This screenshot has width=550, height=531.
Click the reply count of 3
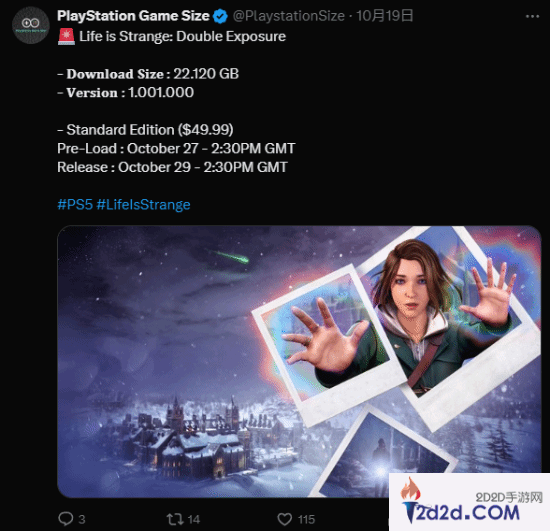click(82, 519)
